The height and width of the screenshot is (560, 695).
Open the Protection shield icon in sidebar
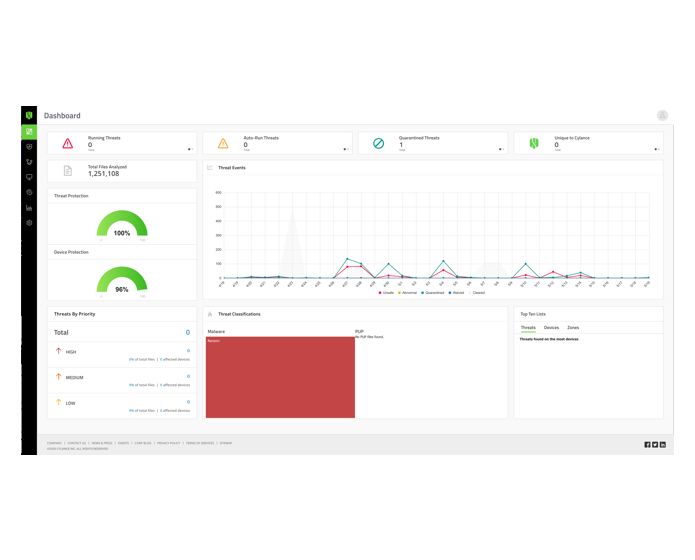[x=29, y=147]
